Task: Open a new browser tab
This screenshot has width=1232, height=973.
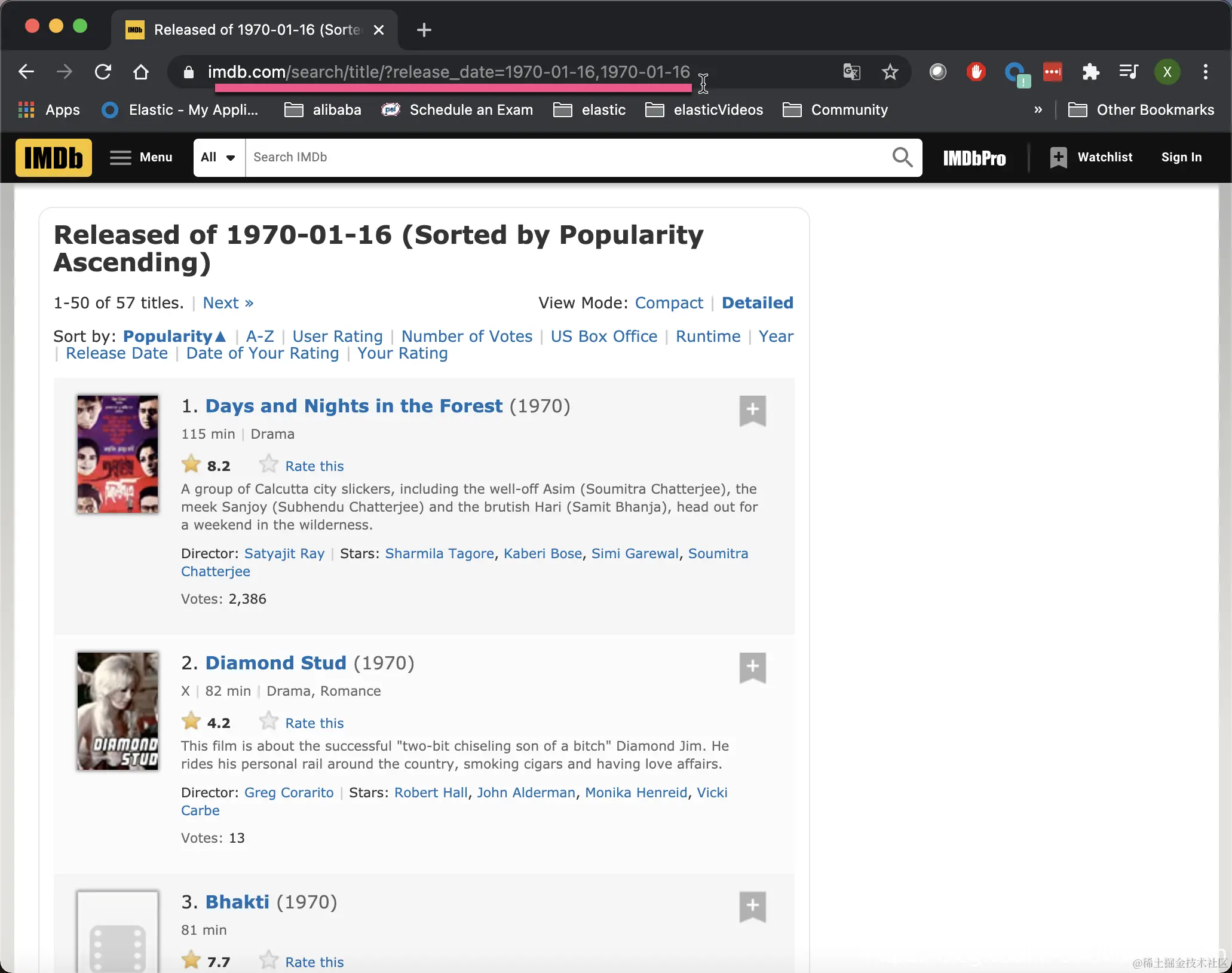Action: pyautogui.click(x=424, y=30)
